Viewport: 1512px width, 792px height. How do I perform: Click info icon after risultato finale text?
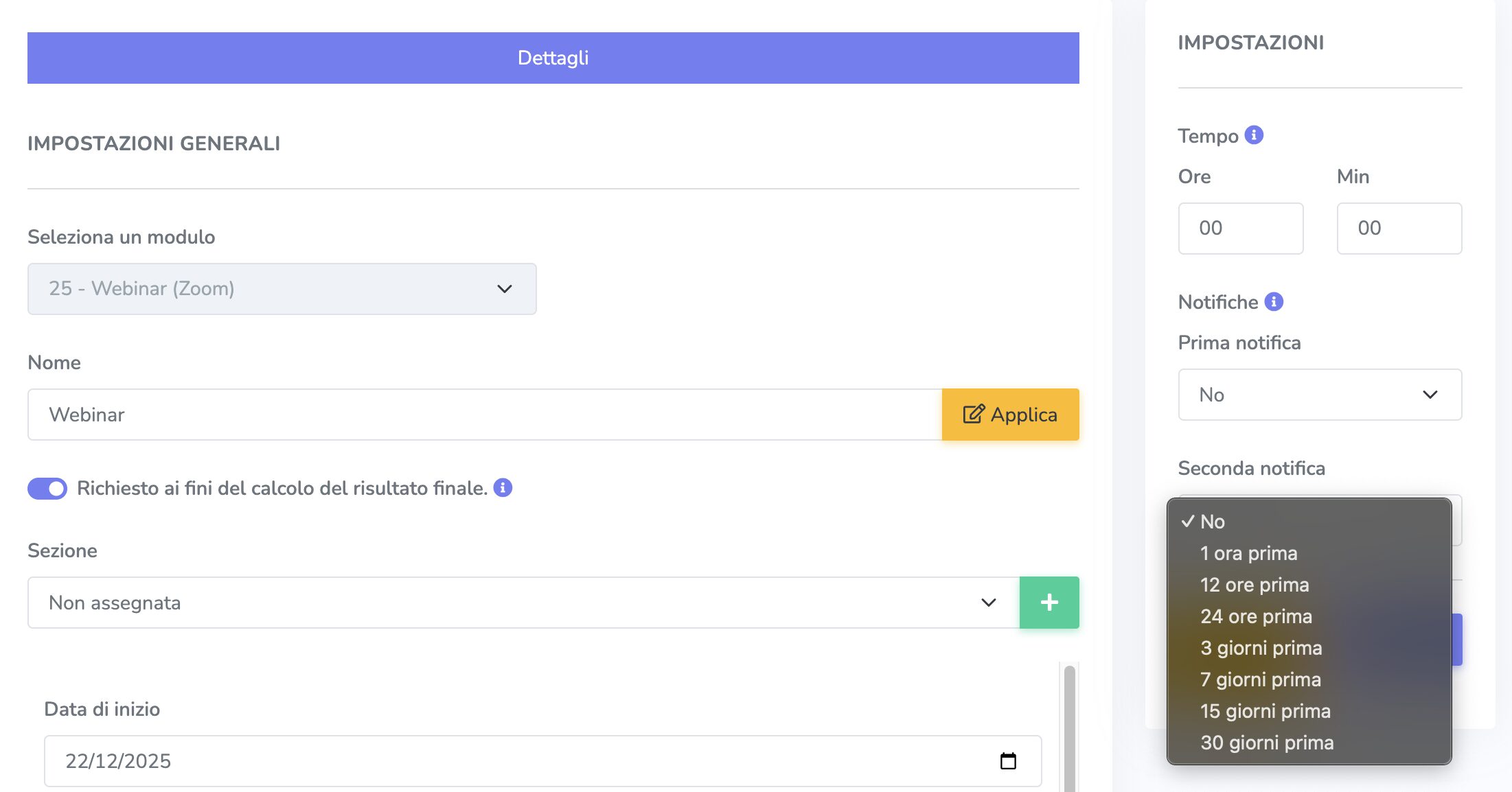pos(503,488)
